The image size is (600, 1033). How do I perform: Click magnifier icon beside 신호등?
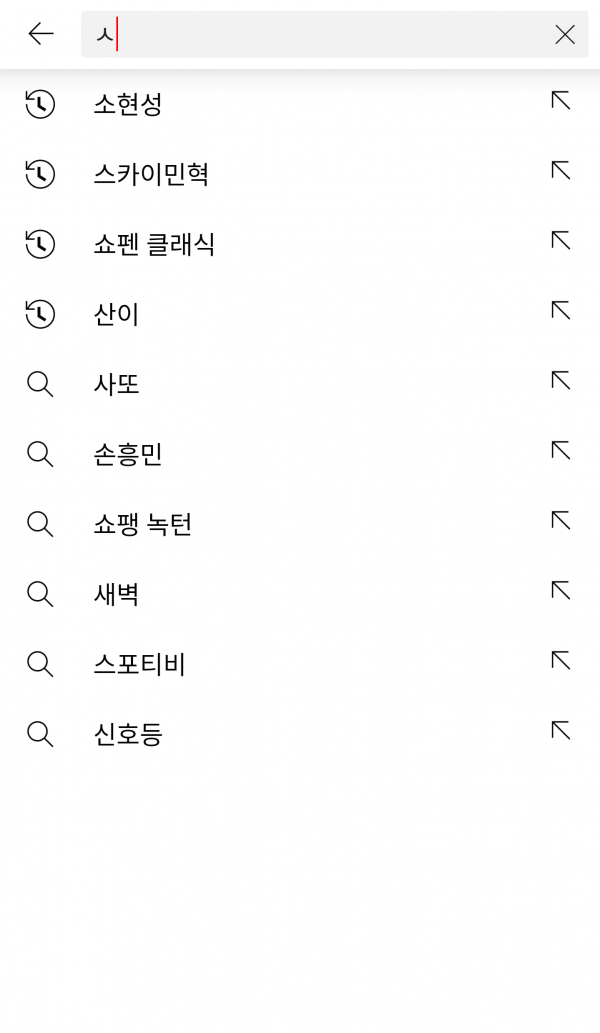click(x=40, y=734)
